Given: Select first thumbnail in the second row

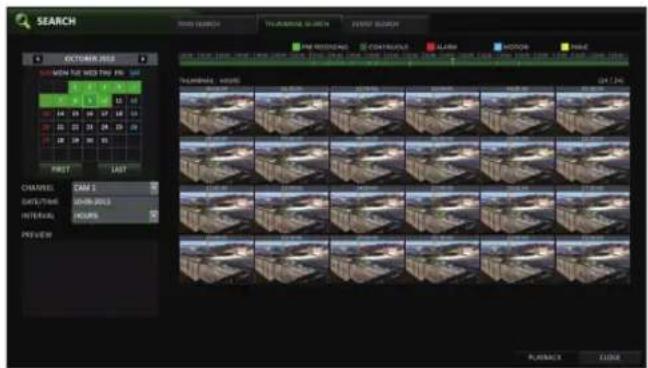Looking at the screenshot, I should [x=217, y=160].
